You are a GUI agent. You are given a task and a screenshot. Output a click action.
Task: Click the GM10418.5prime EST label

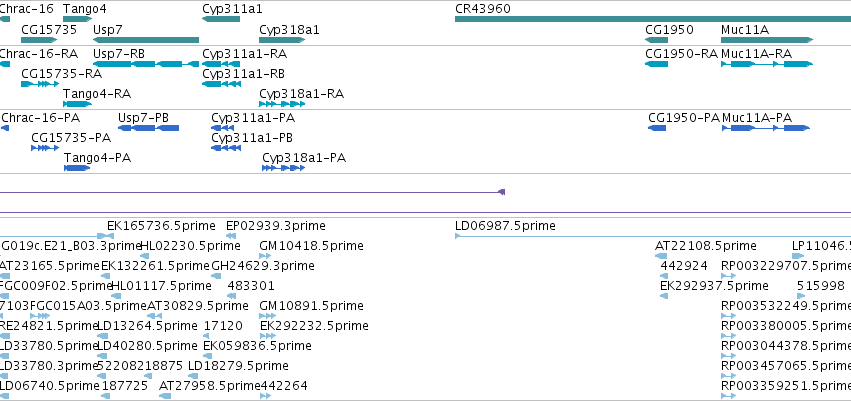click(312, 246)
